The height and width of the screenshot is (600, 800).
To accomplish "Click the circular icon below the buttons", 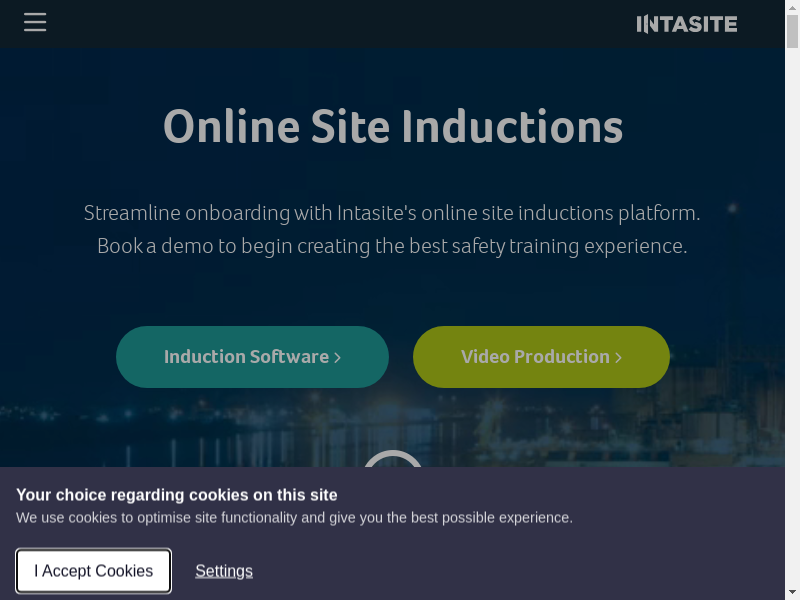I will point(392,460).
